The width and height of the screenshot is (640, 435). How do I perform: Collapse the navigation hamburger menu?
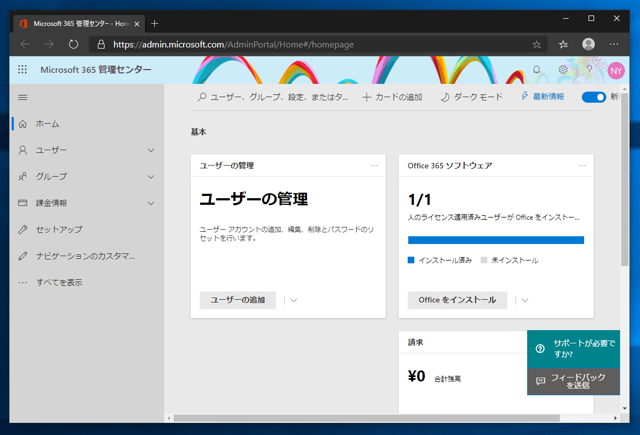23,98
